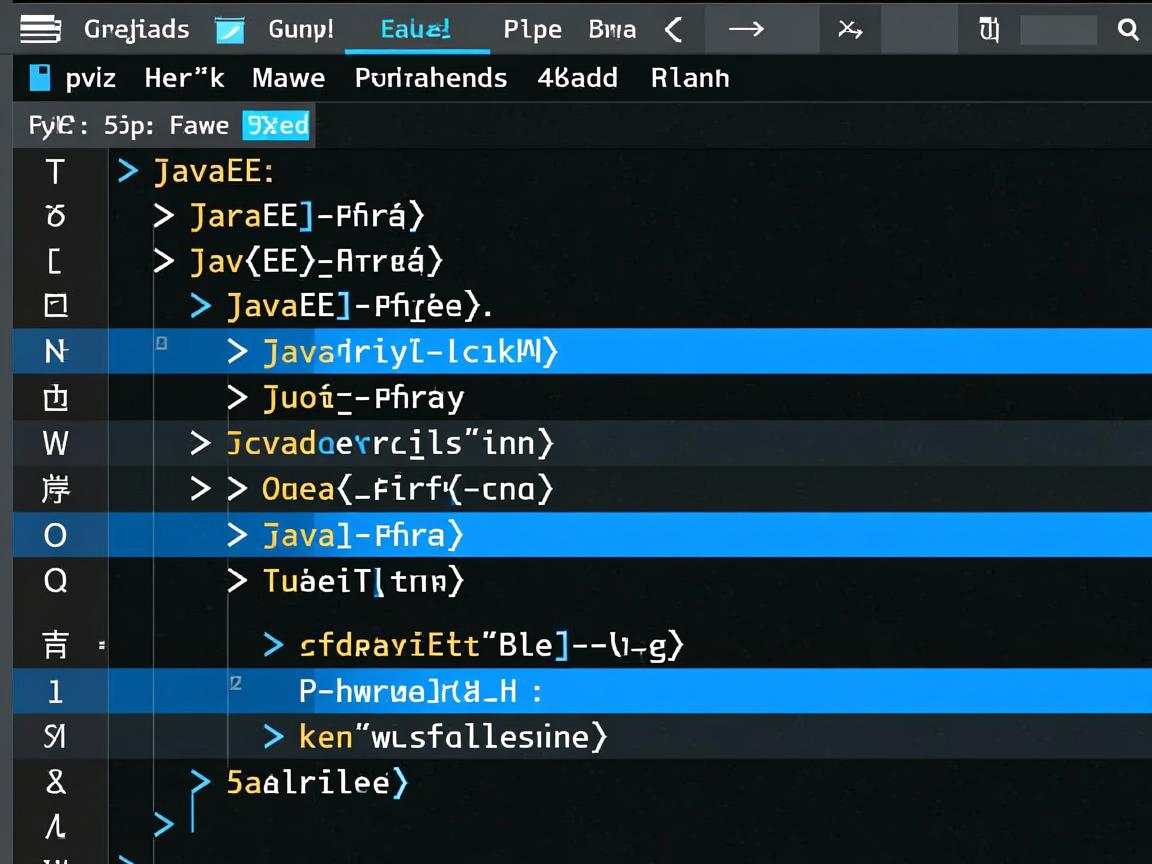Toggle the small box on Javadriyl-lcikM row

[x=161, y=343]
